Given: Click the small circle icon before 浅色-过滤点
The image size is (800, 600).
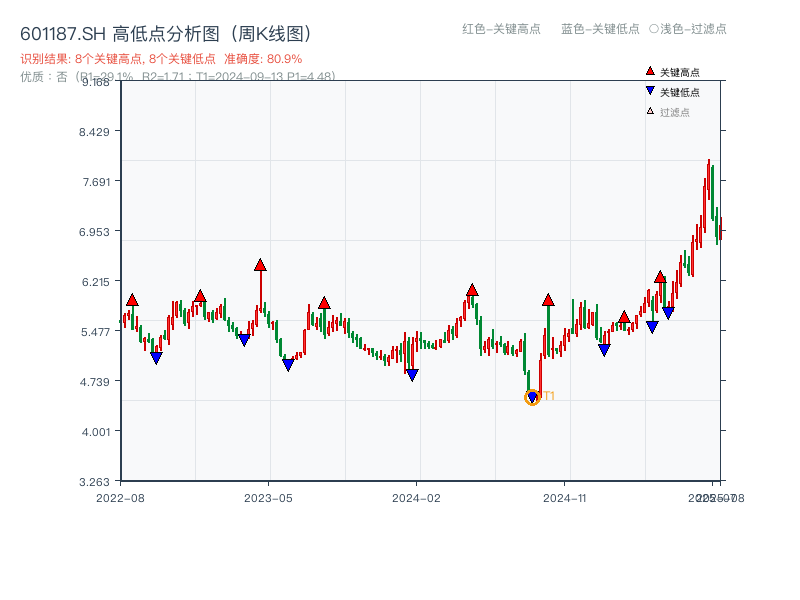Looking at the screenshot, I should (x=654, y=29).
